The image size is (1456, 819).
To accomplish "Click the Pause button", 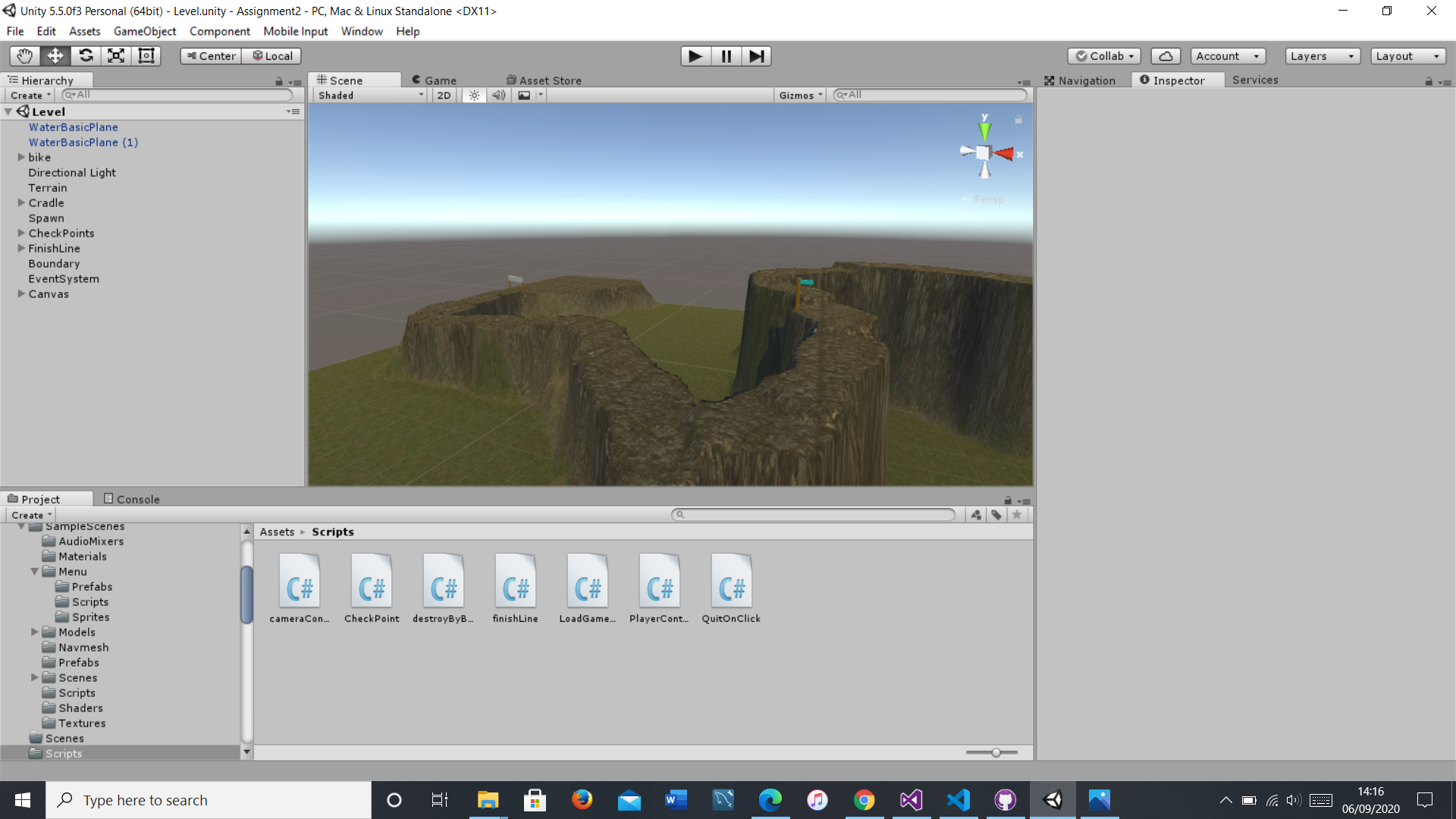I will tap(726, 56).
